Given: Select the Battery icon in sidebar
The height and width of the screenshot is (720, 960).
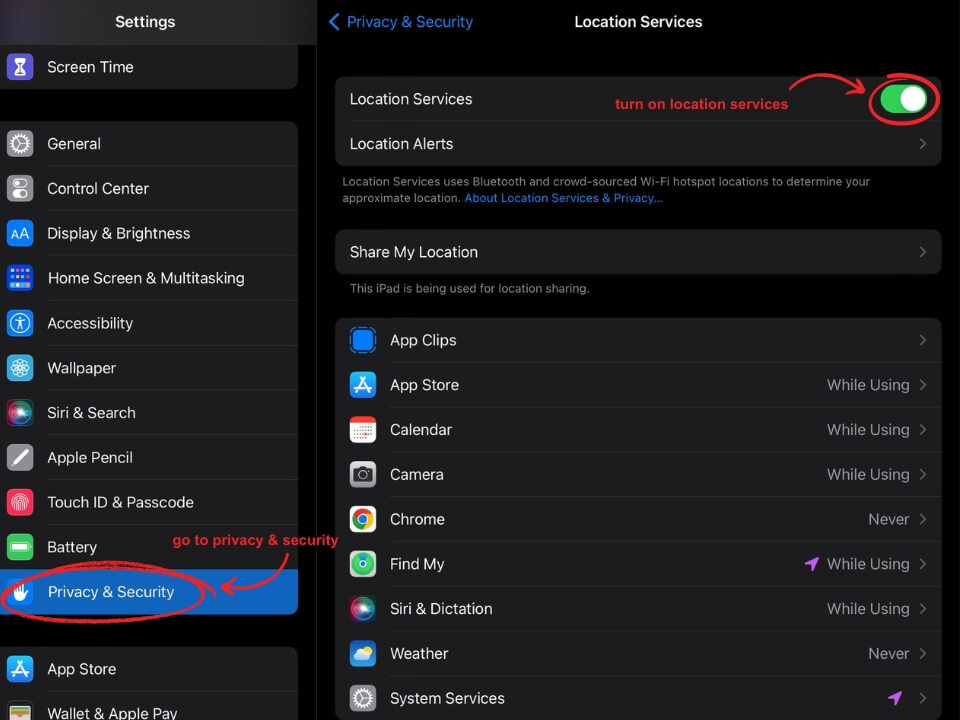Looking at the screenshot, I should coord(20,547).
